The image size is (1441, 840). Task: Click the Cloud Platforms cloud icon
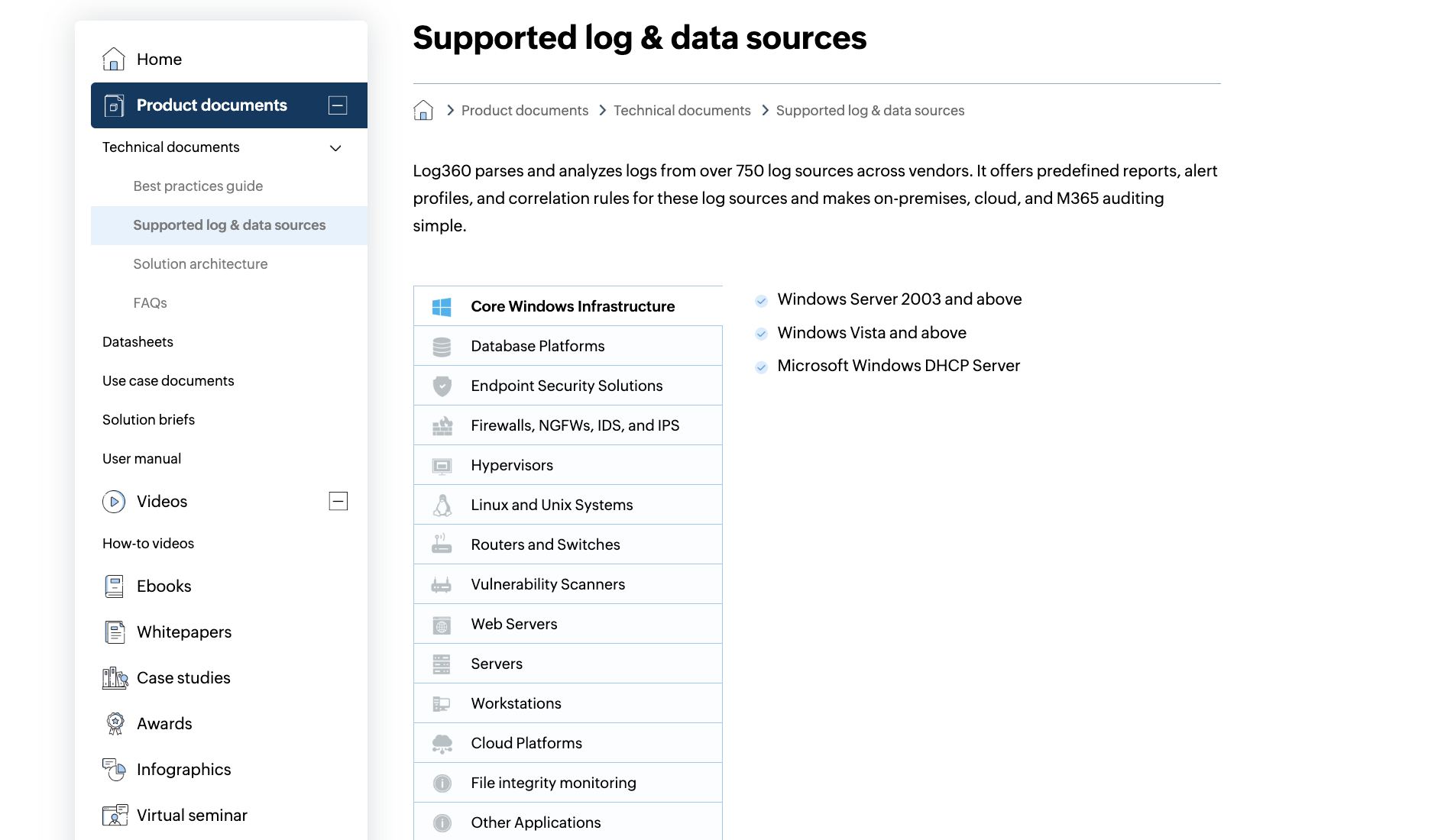[442, 744]
